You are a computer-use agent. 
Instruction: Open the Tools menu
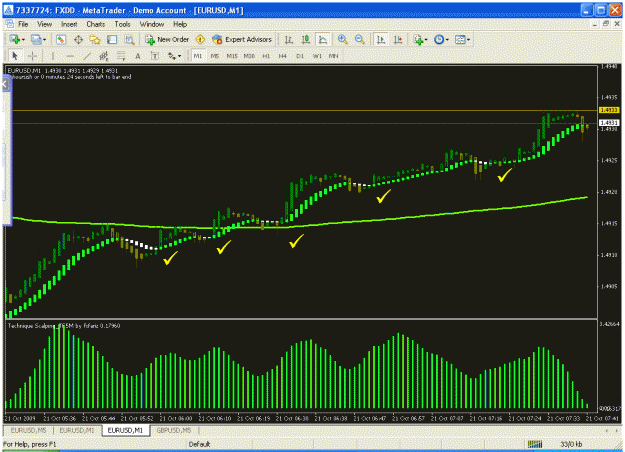pyautogui.click(x=122, y=24)
